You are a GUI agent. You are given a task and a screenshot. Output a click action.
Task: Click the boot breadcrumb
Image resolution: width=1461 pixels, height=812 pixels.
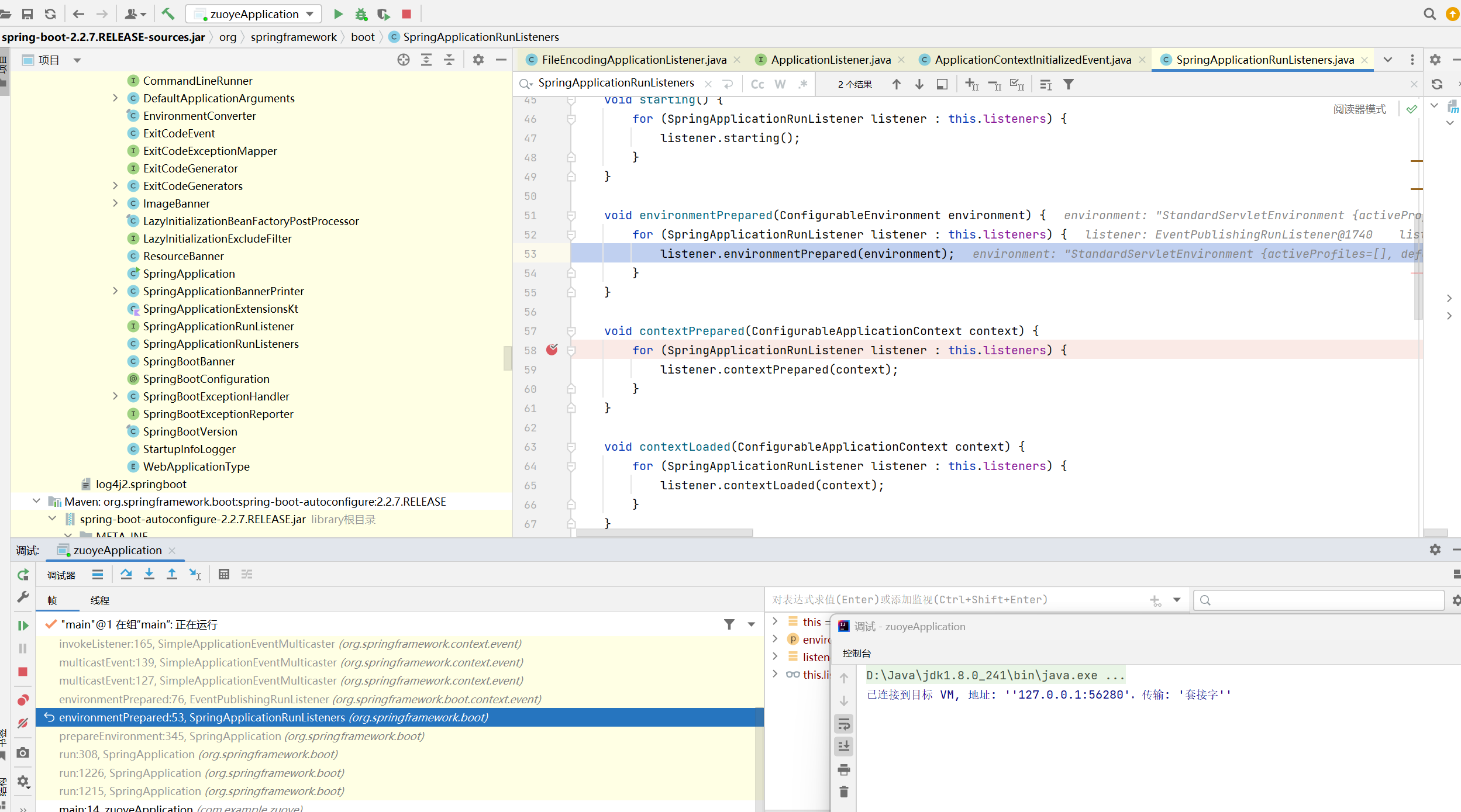coord(363,37)
